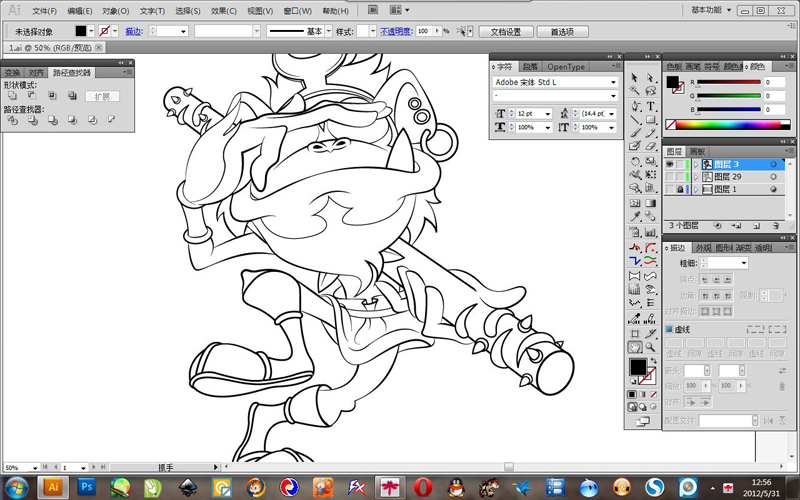Image resolution: width=800 pixels, height=500 pixels.
Task: Choose the Gradient tool
Action: click(651, 203)
